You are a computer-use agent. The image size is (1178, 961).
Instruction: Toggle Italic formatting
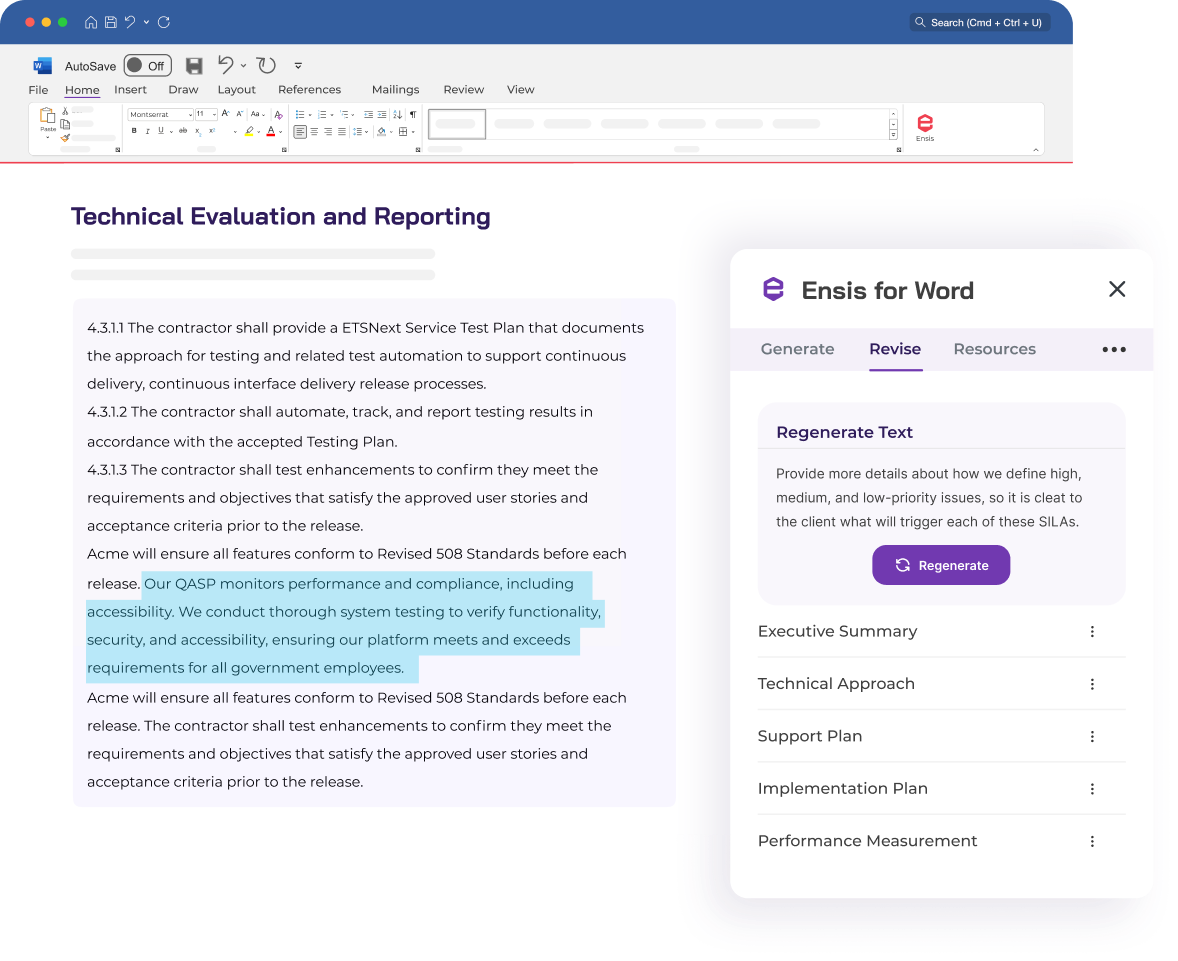[x=147, y=131]
